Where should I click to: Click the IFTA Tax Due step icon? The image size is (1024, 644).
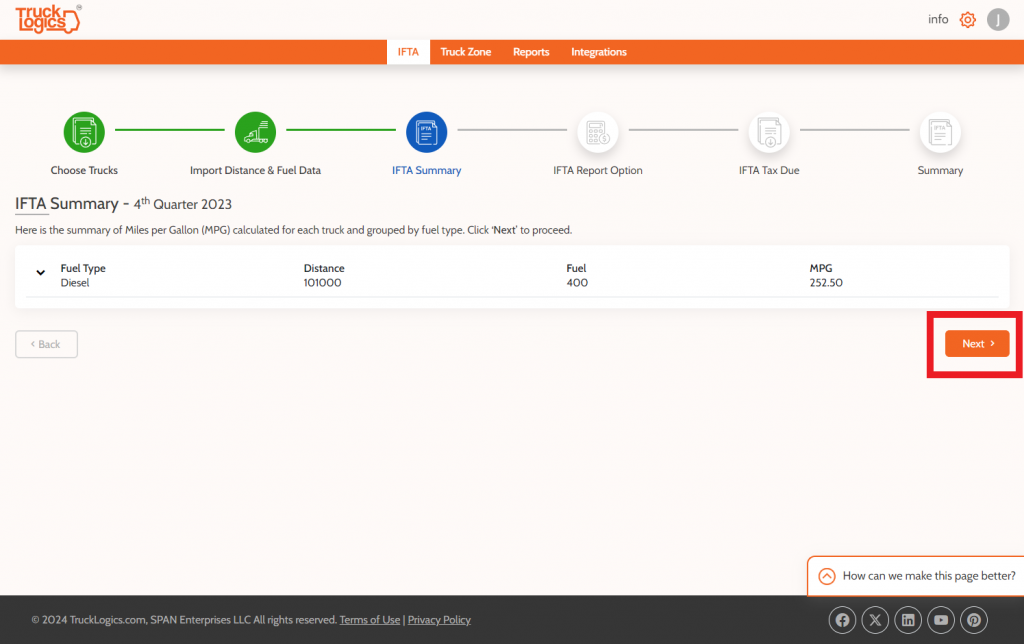pyautogui.click(x=769, y=132)
